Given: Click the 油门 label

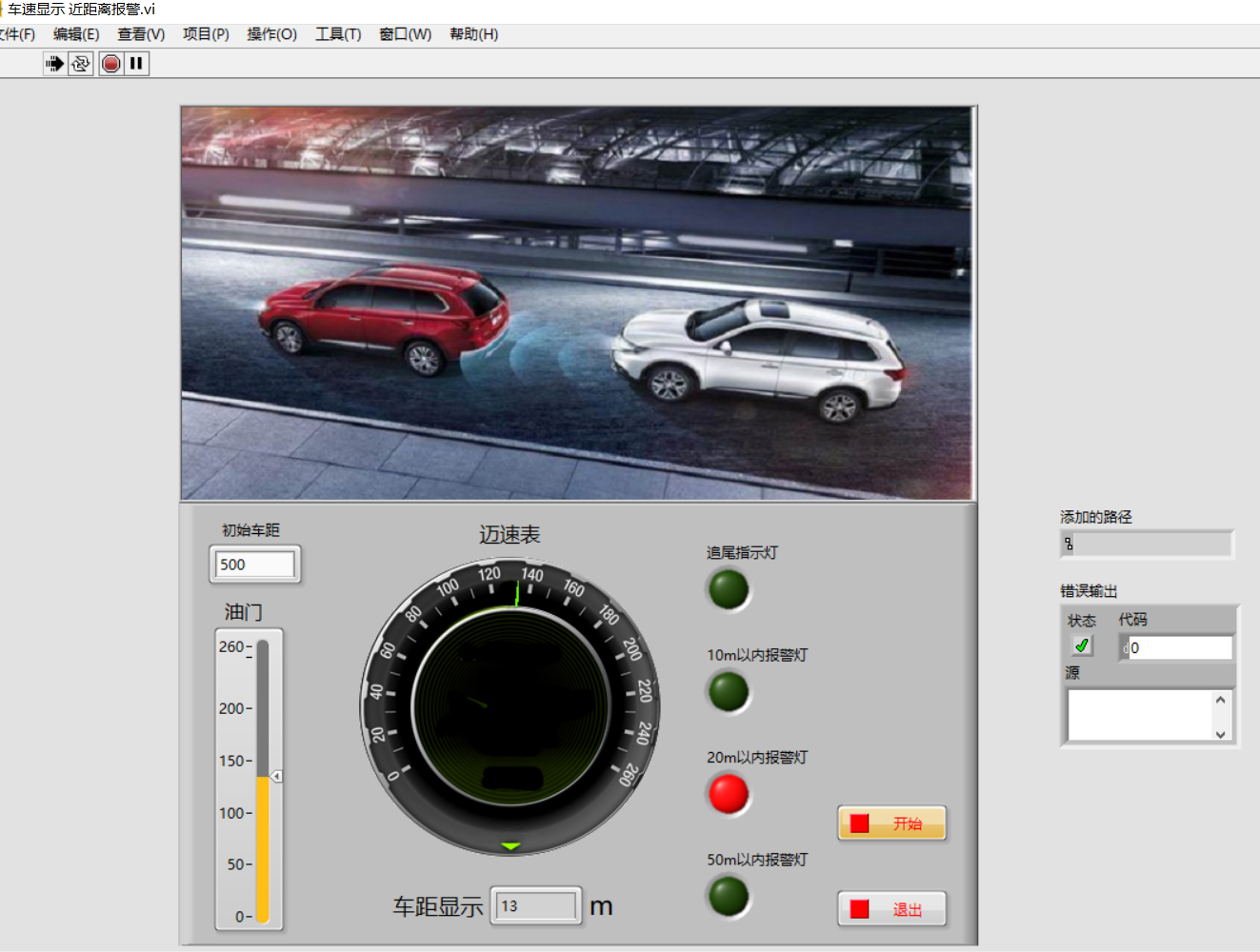Looking at the screenshot, I should [x=243, y=612].
